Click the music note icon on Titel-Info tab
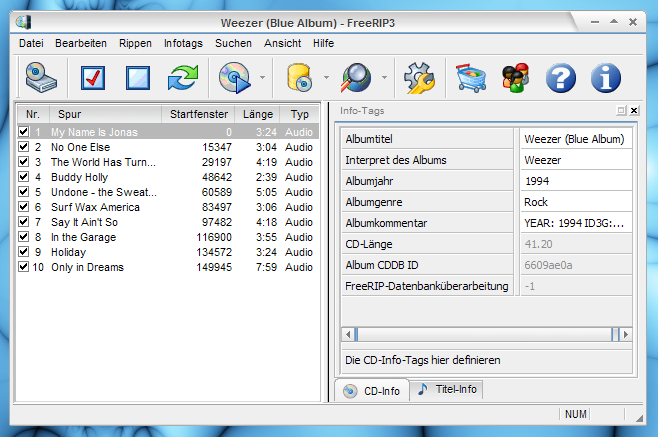Image resolution: width=658 pixels, height=437 pixels. coord(423,389)
